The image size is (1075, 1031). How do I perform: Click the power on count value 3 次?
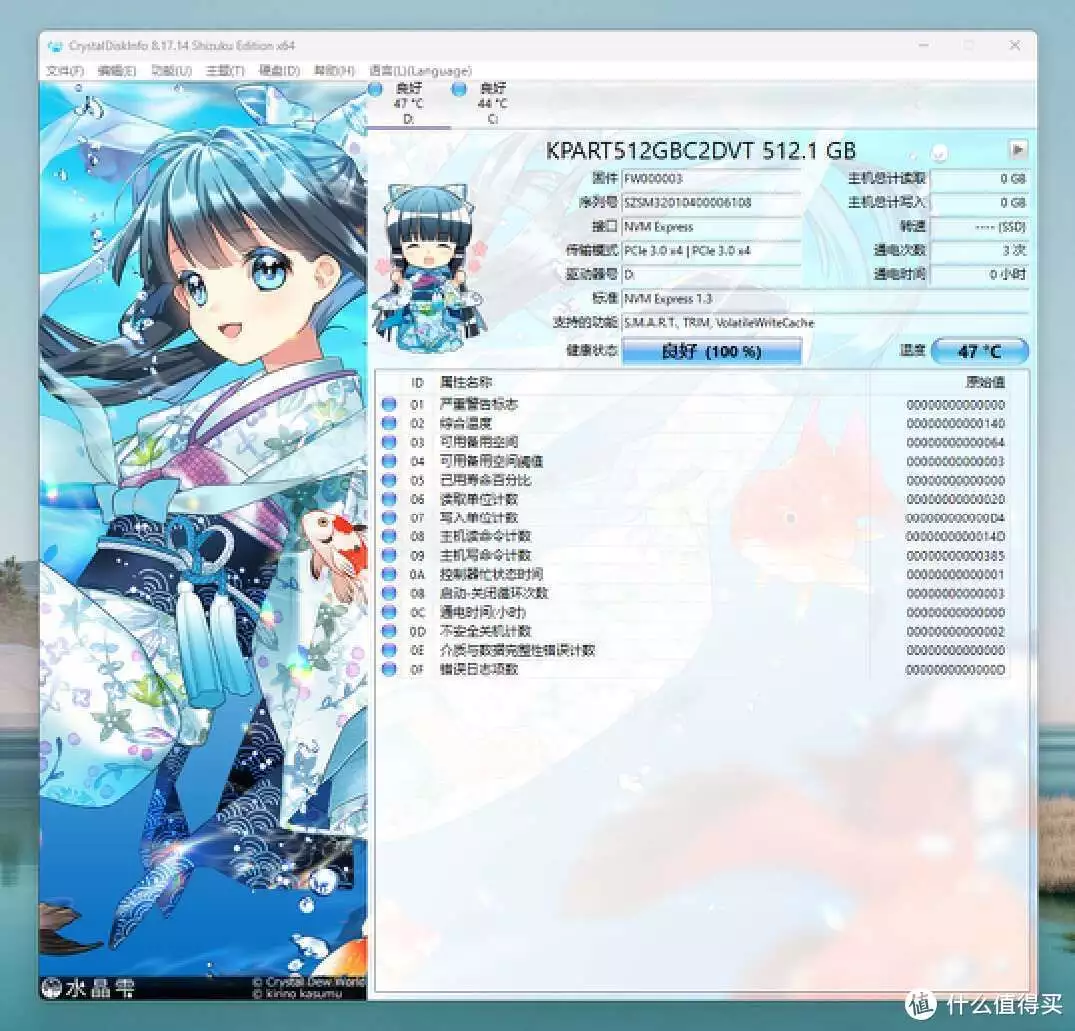(x=979, y=250)
